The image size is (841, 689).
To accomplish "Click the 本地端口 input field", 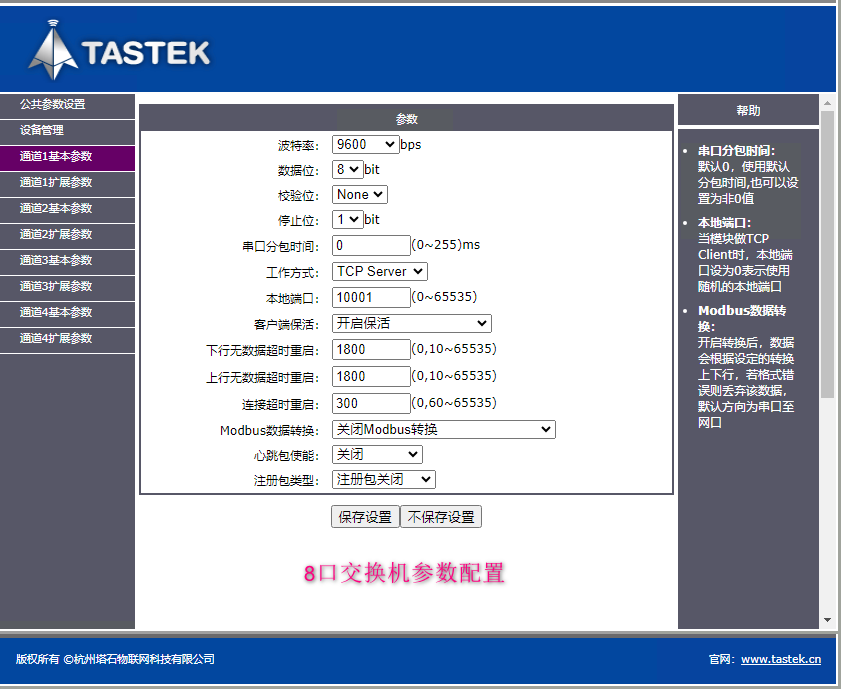I will click(x=371, y=298).
